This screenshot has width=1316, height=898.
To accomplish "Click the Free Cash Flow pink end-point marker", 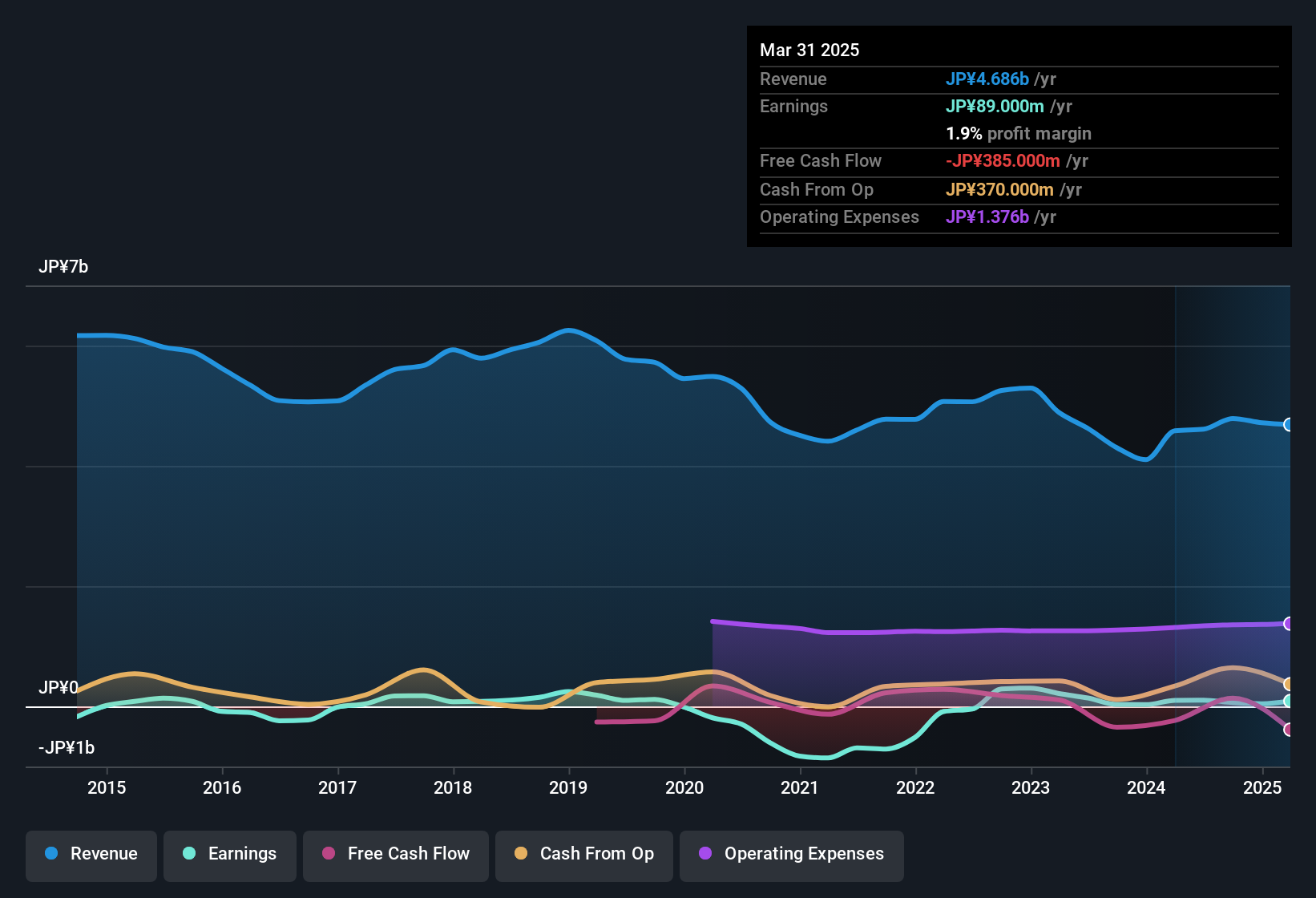I will [x=1288, y=730].
